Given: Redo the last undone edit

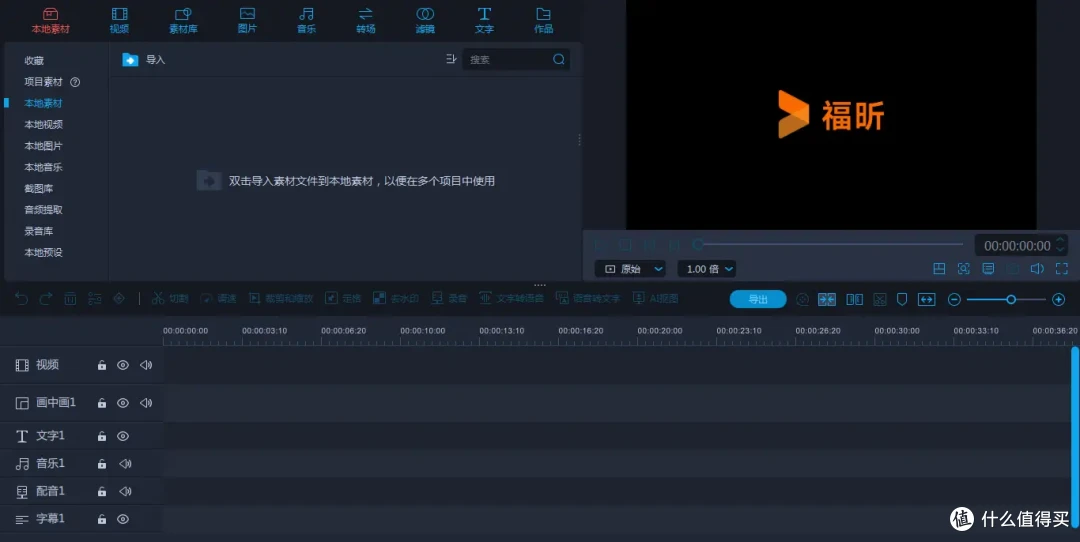Looking at the screenshot, I should click(x=45, y=298).
